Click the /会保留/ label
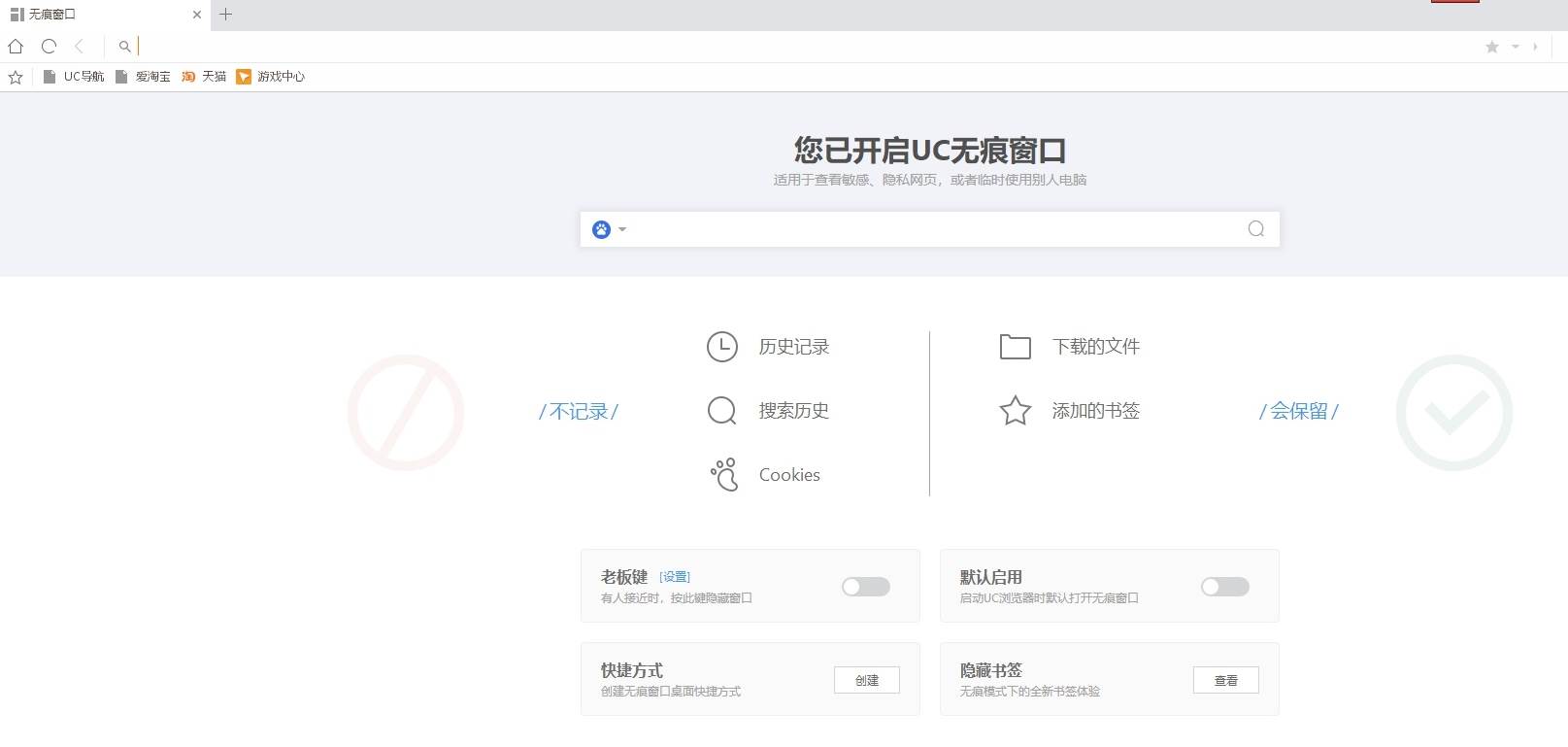This screenshot has width=1568, height=747. (x=1299, y=412)
